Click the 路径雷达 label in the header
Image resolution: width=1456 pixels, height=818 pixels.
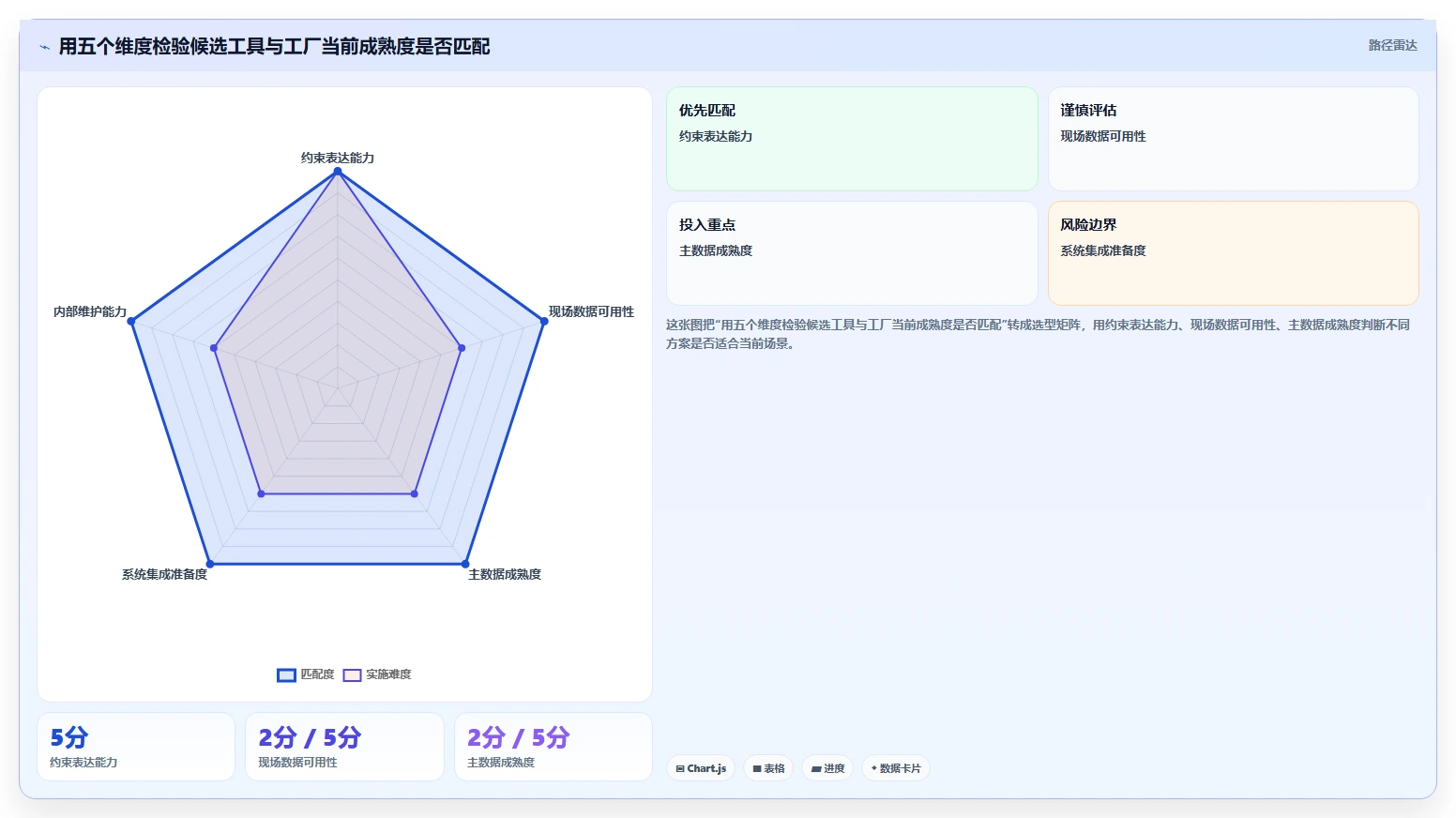tap(1392, 45)
